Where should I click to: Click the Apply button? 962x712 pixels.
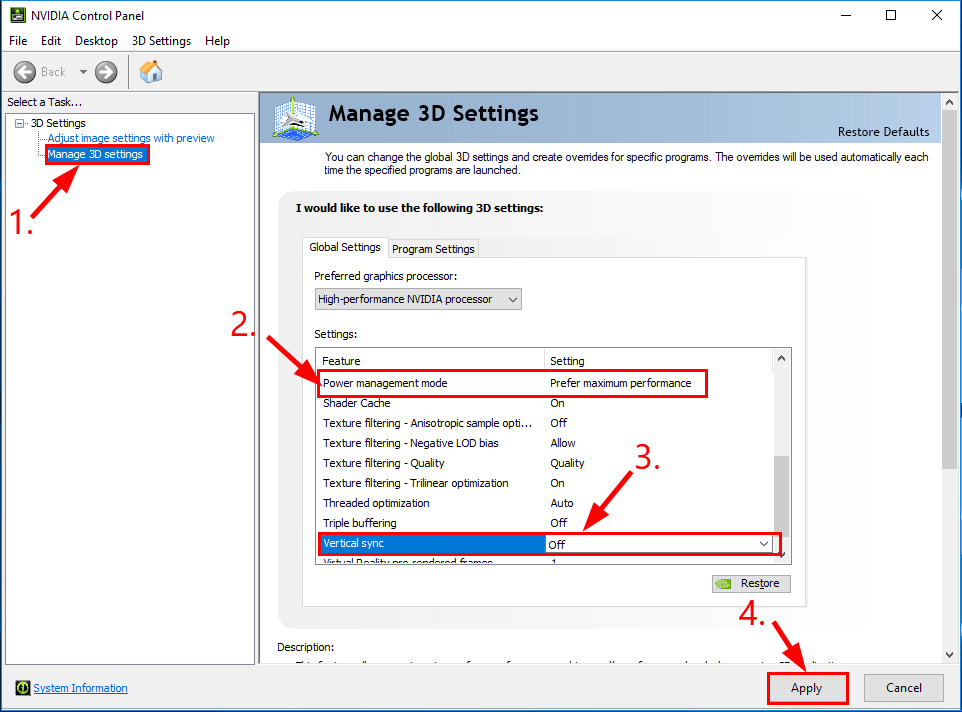[x=807, y=688]
